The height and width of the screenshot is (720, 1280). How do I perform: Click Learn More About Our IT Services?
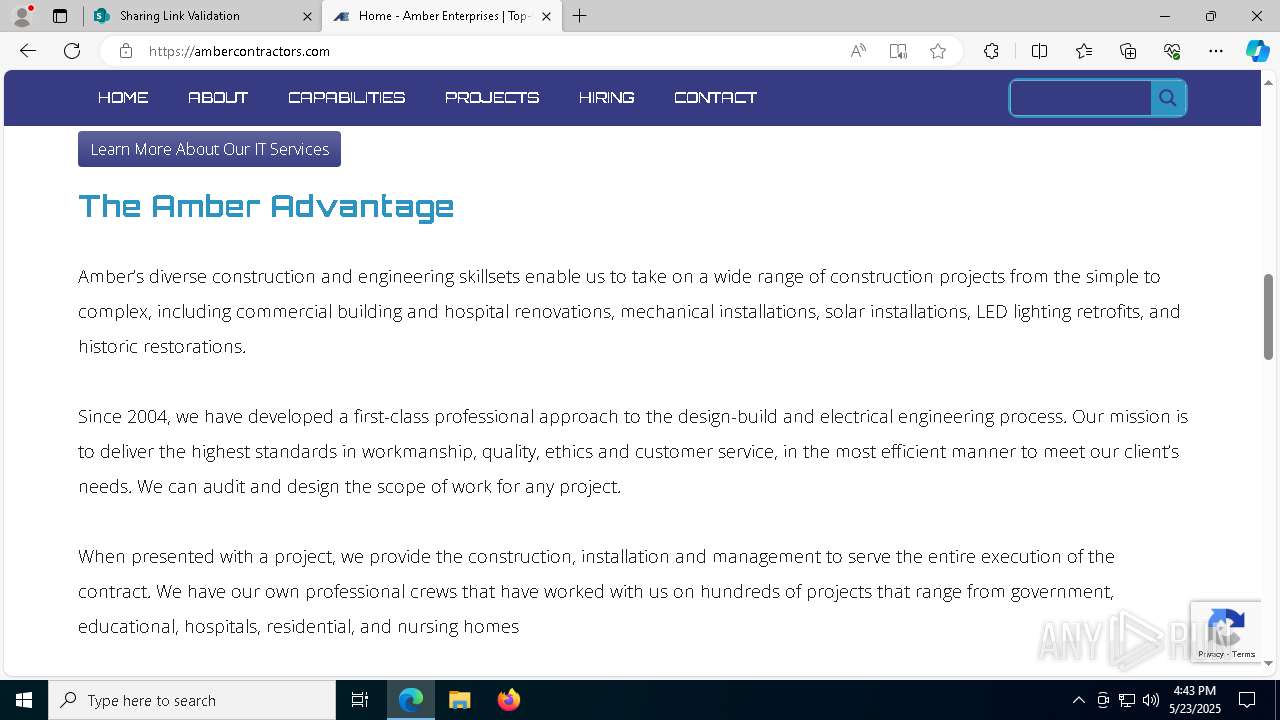pos(209,149)
